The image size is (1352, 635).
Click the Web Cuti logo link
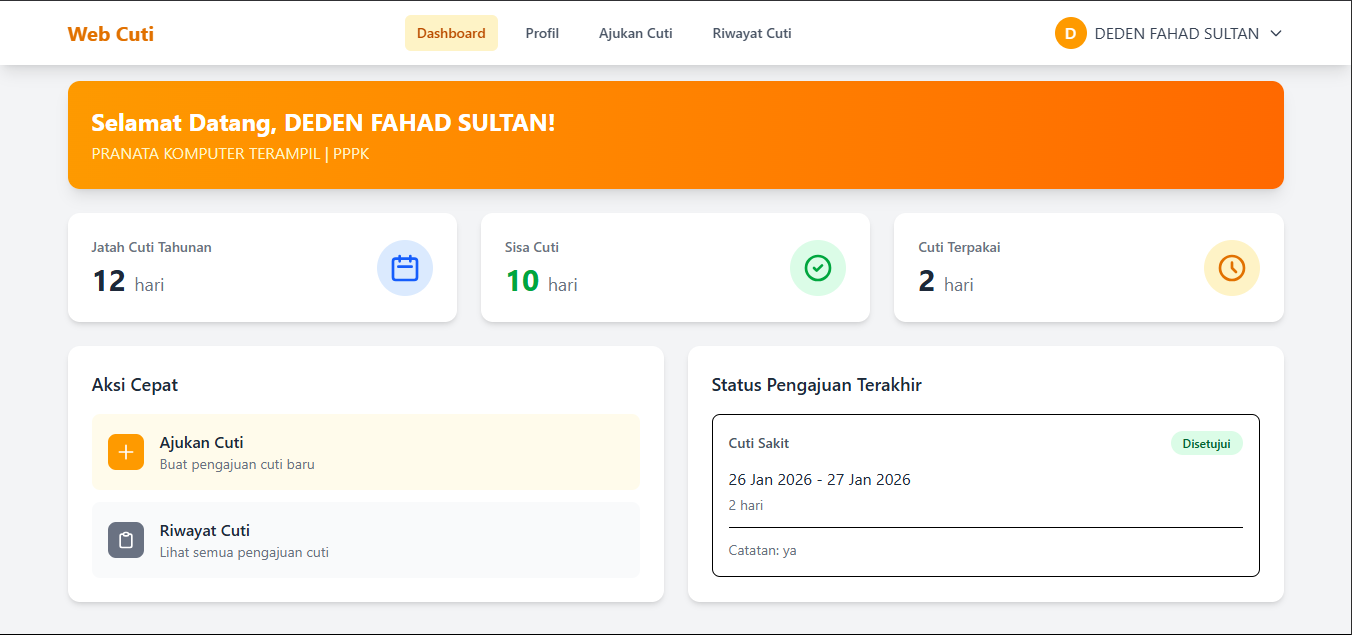click(x=111, y=34)
